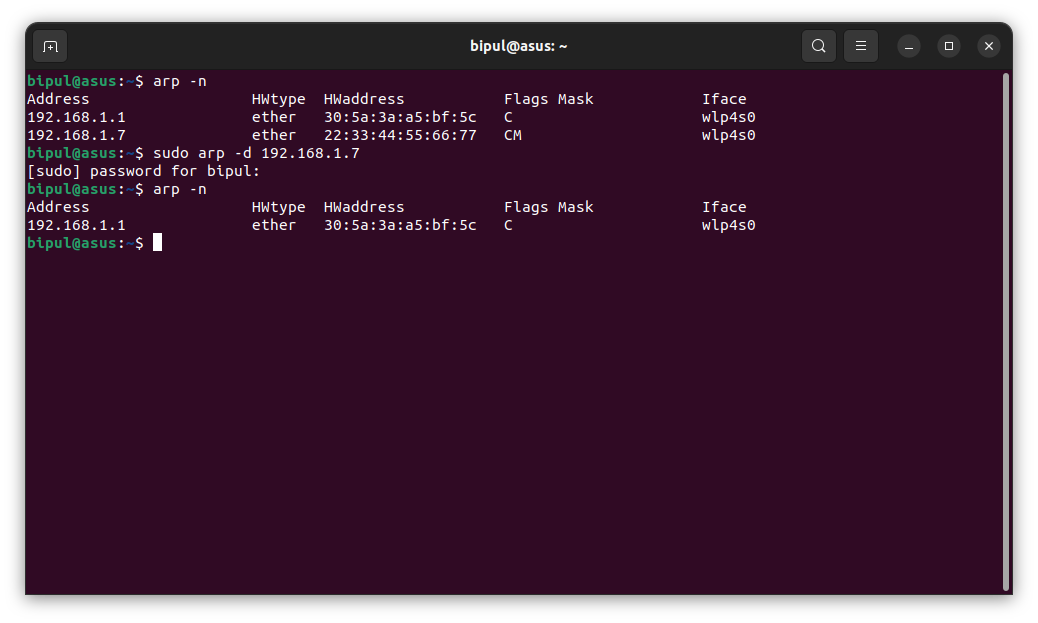Click the bipul@asus window title
Viewport: 1038px width, 623px height.
point(519,45)
